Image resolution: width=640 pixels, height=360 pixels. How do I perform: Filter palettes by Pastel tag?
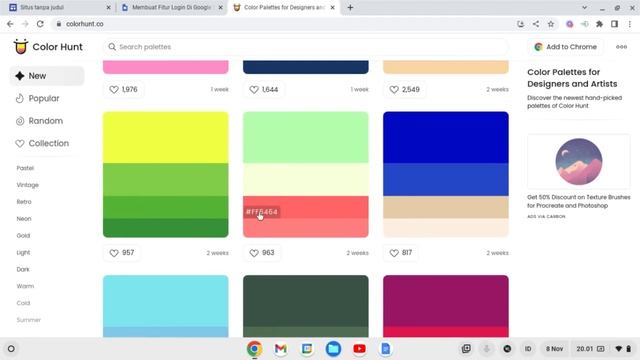click(25, 168)
